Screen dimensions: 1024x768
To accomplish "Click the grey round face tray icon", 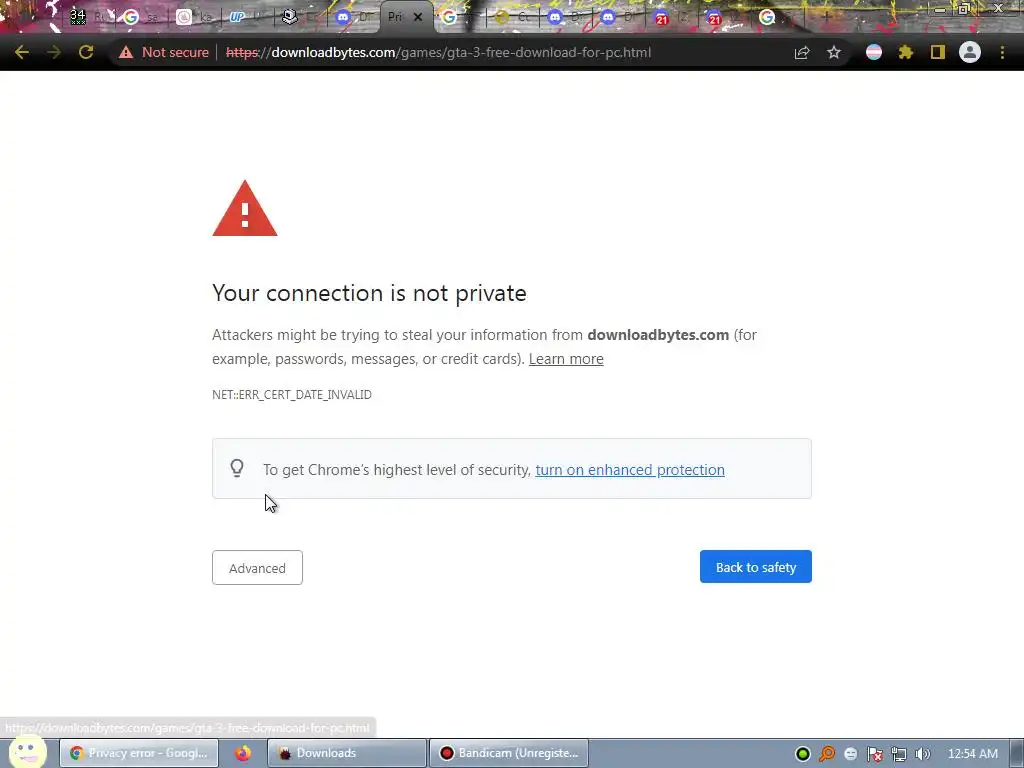I will pos(850,754).
